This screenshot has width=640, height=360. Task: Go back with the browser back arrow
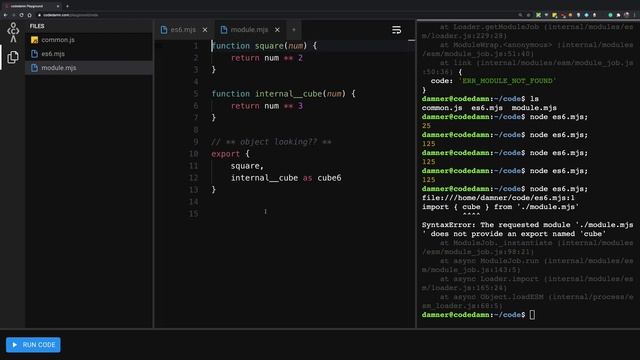click(x=5, y=15)
